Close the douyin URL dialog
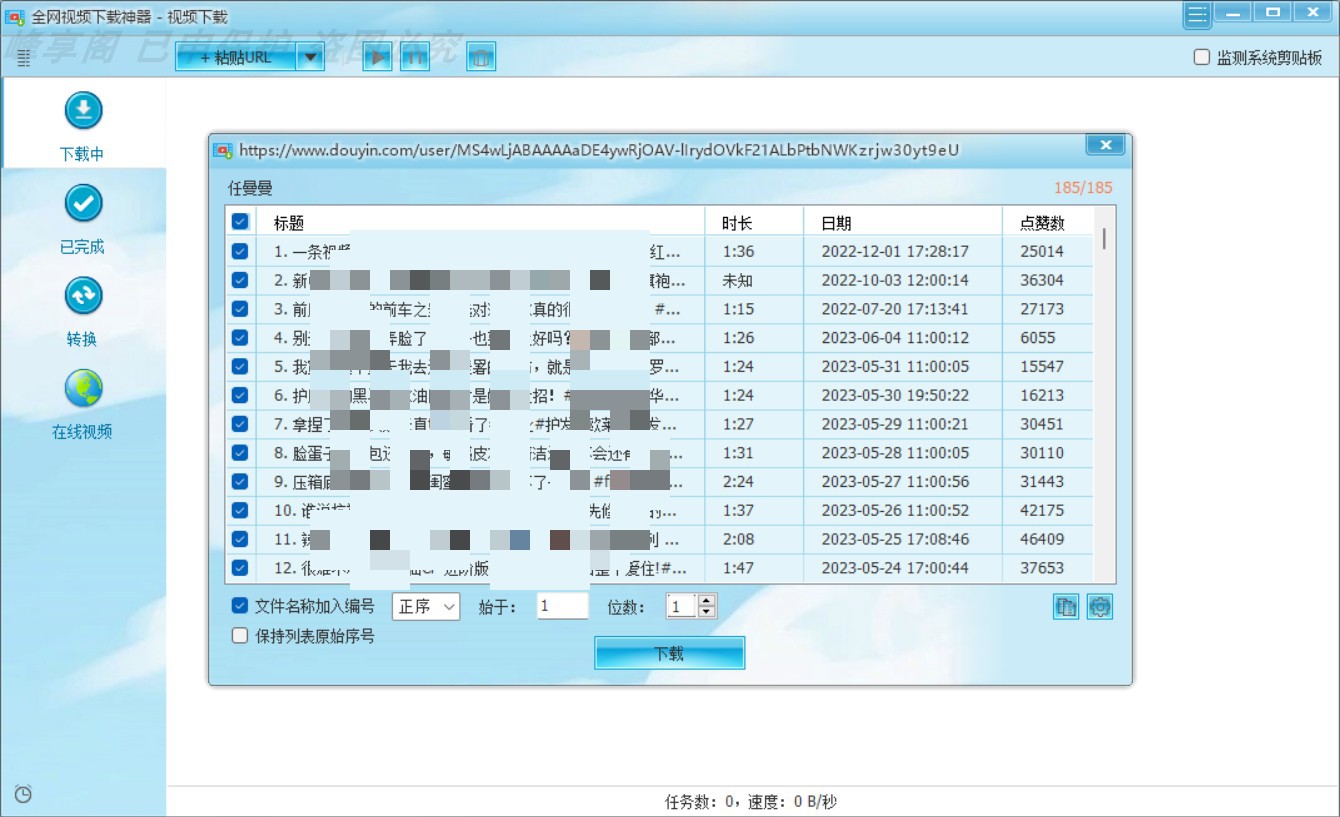This screenshot has height=817, width=1340. tap(1105, 146)
